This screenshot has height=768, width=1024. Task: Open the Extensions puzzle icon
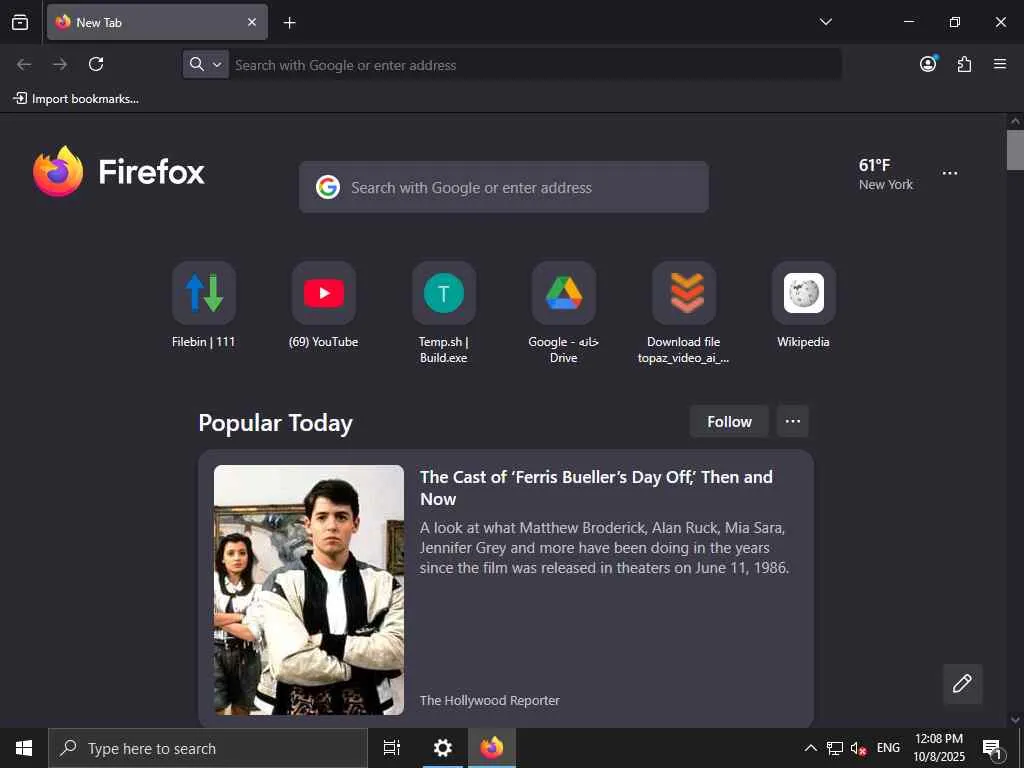click(x=964, y=64)
